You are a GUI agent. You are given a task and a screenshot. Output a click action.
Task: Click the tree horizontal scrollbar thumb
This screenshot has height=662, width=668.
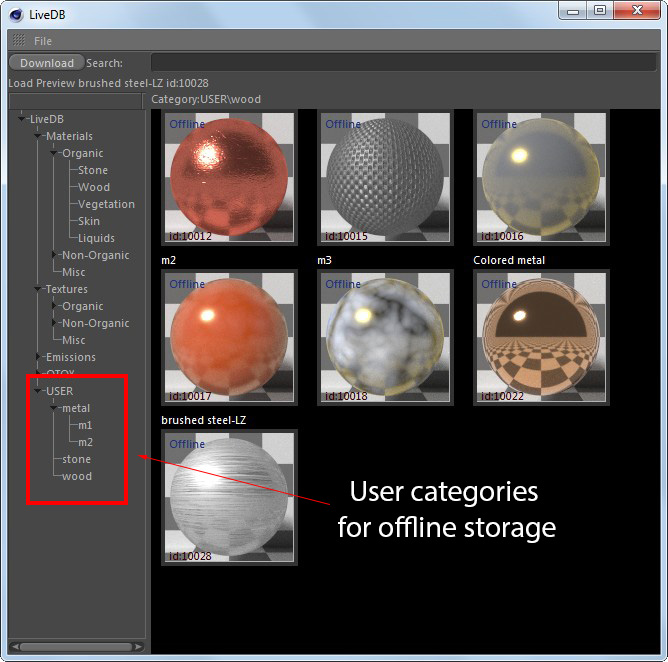(x=76, y=647)
